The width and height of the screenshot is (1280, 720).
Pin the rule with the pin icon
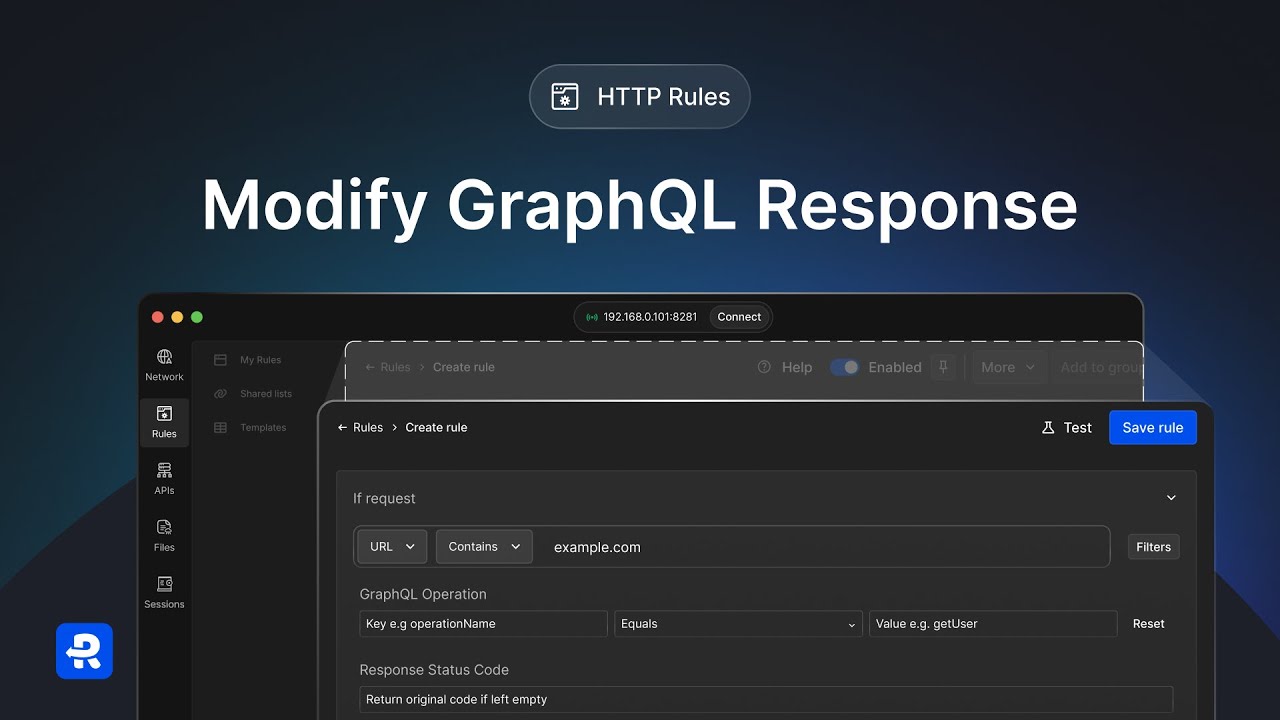tap(943, 367)
